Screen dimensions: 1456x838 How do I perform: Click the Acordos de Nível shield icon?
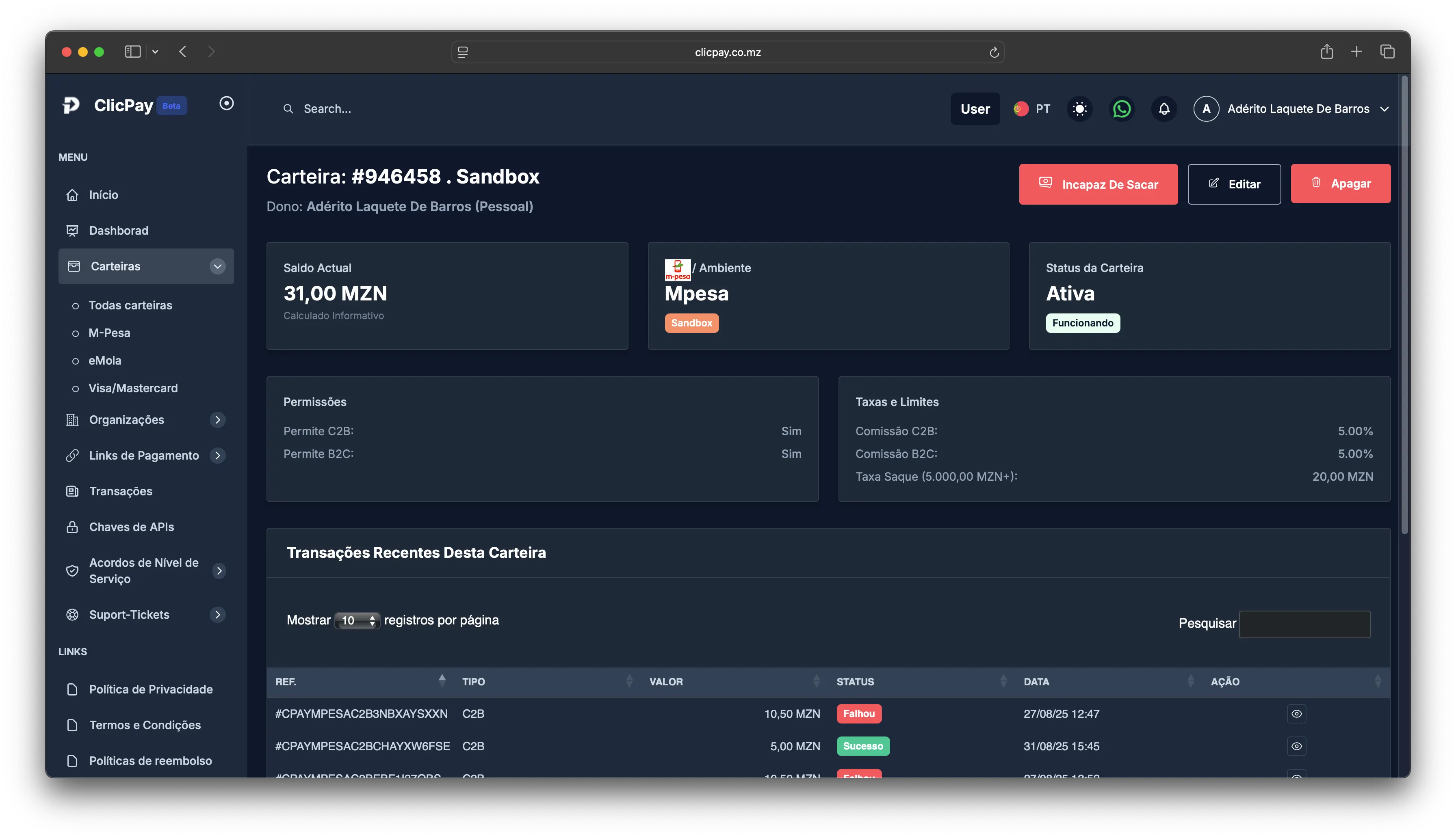pyautogui.click(x=72, y=571)
